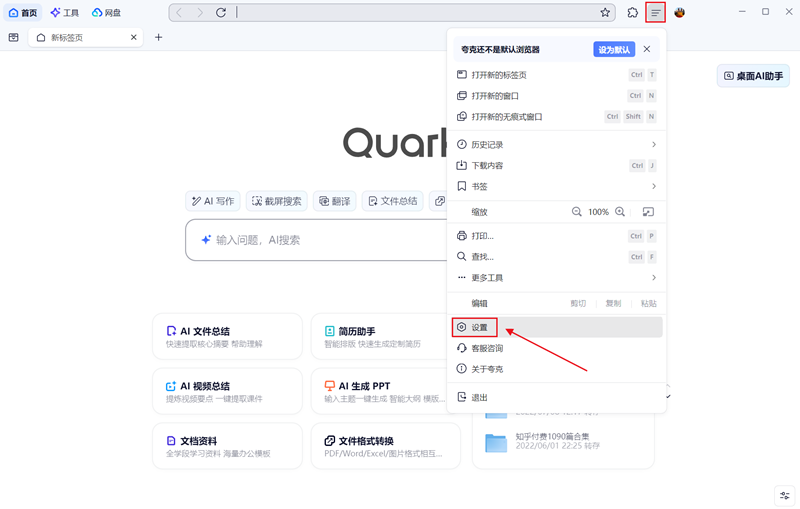Open page customization sliders icon
This screenshot has width=800, height=509.
click(x=785, y=495)
